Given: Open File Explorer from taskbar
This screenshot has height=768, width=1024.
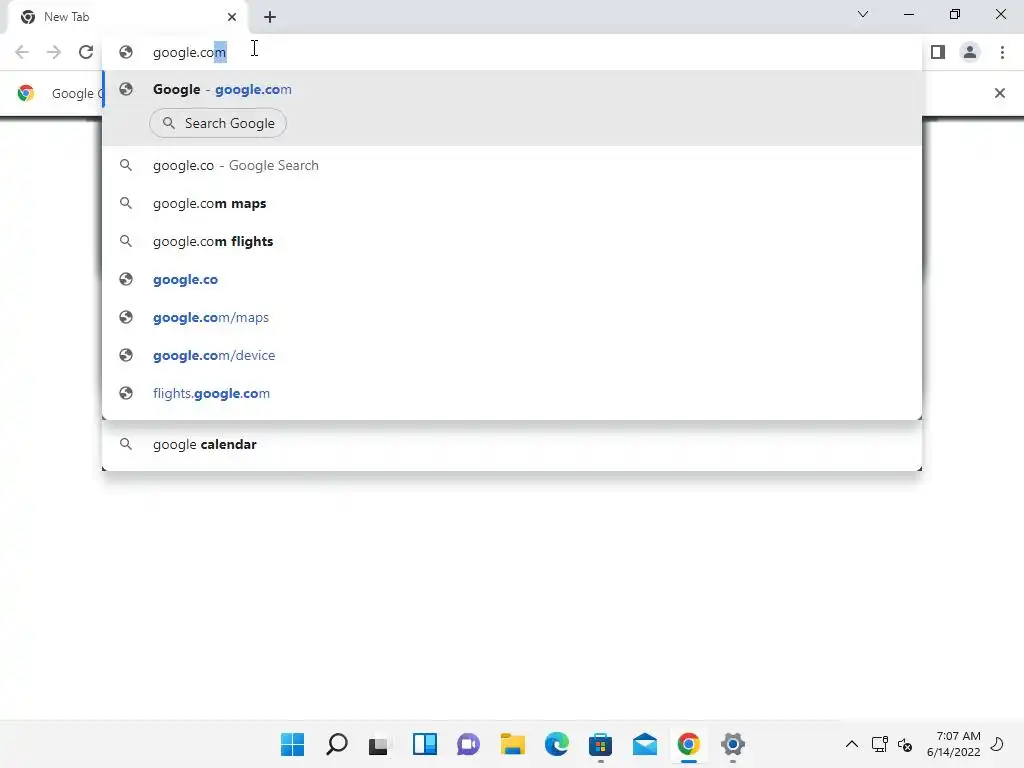Looking at the screenshot, I should (x=513, y=744).
